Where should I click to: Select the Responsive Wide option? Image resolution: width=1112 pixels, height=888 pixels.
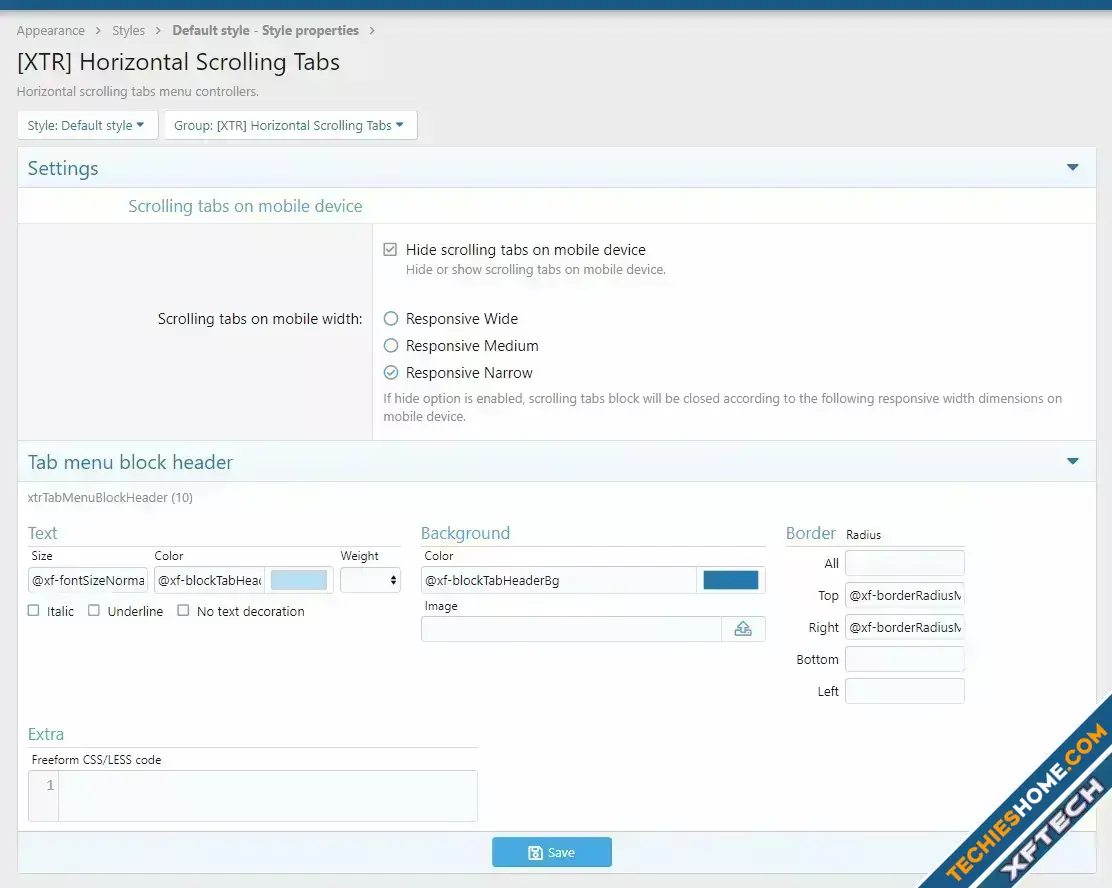pos(391,319)
